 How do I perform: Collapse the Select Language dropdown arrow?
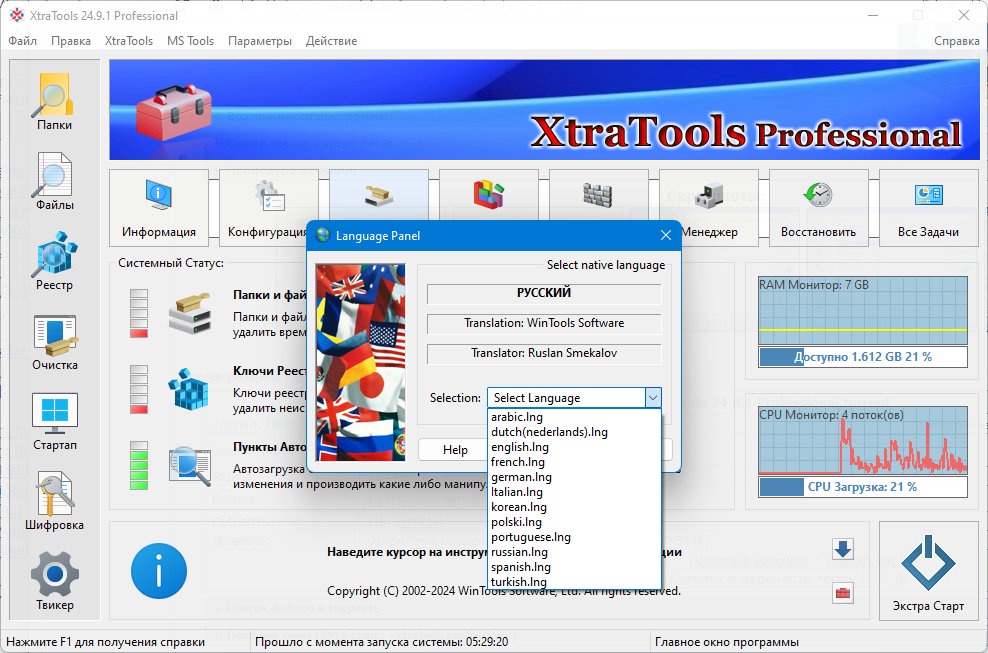[653, 398]
